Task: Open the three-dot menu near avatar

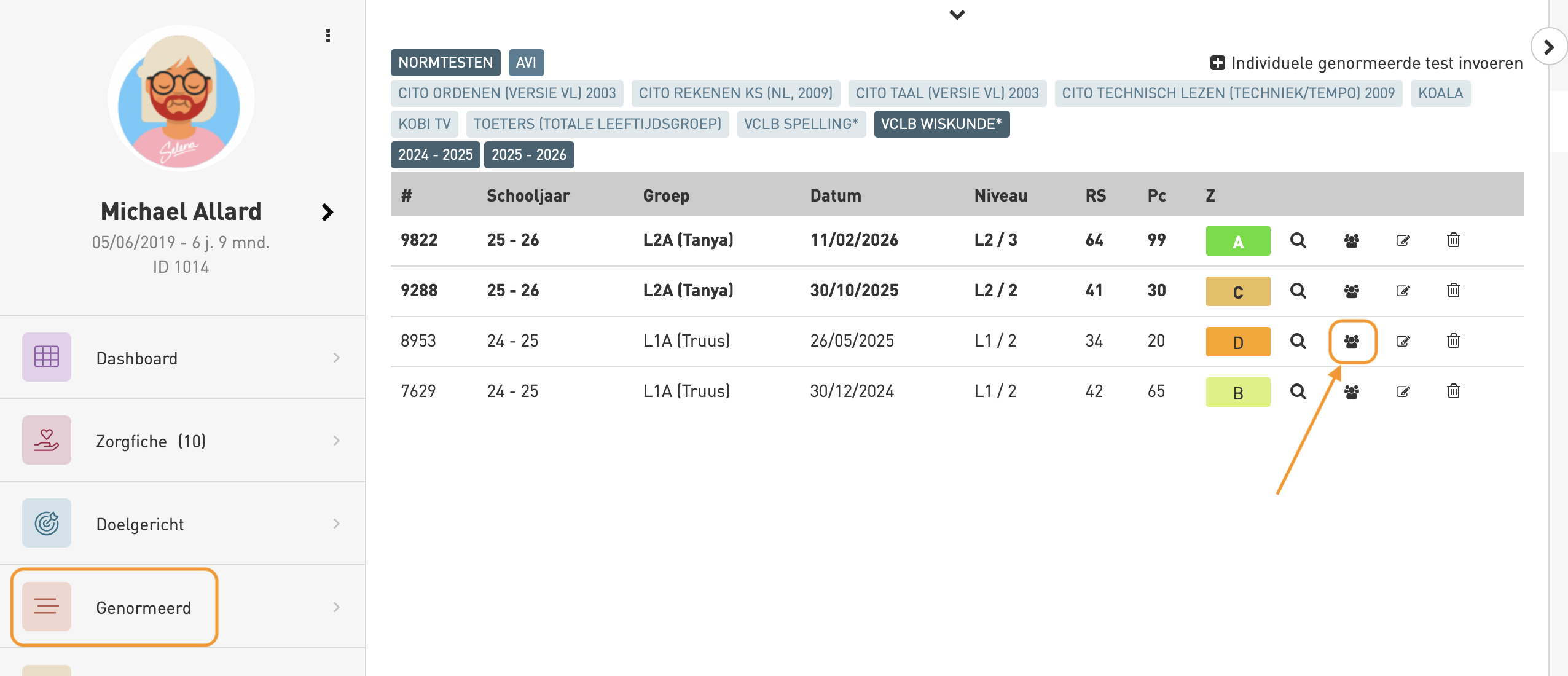Action: pos(328,36)
